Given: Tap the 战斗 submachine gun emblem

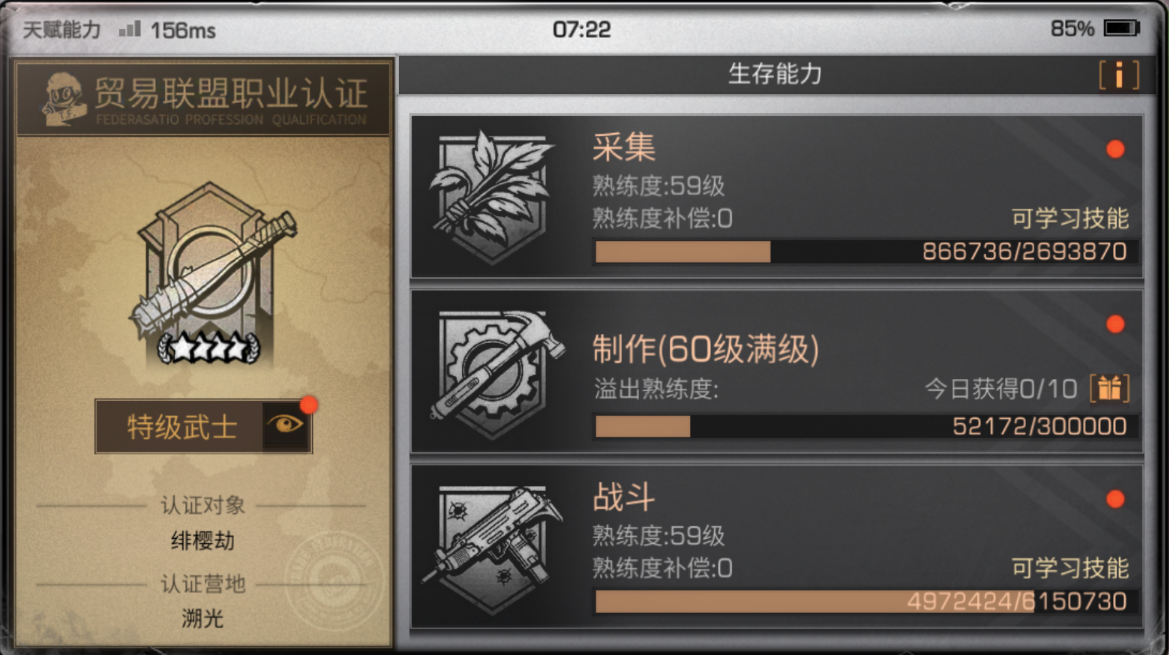Looking at the screenshot, I should 492,548.
